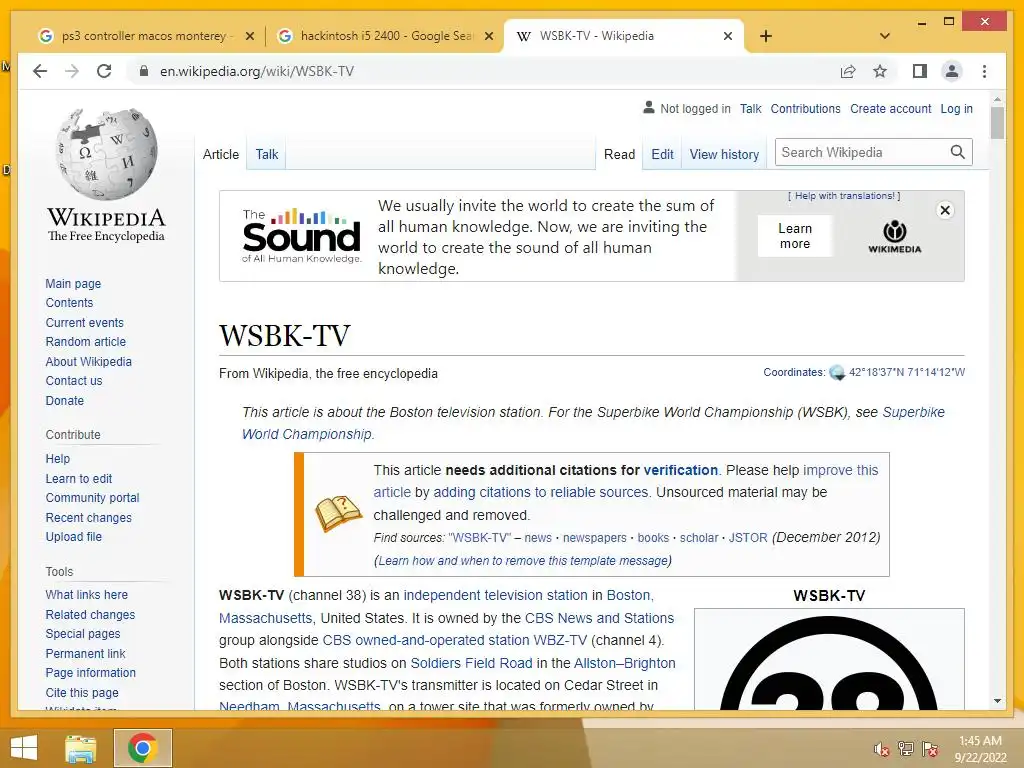This screenshot has width=1024, height=768.
Task: Open Main page in the sidebar
Action: coord(73,283)
